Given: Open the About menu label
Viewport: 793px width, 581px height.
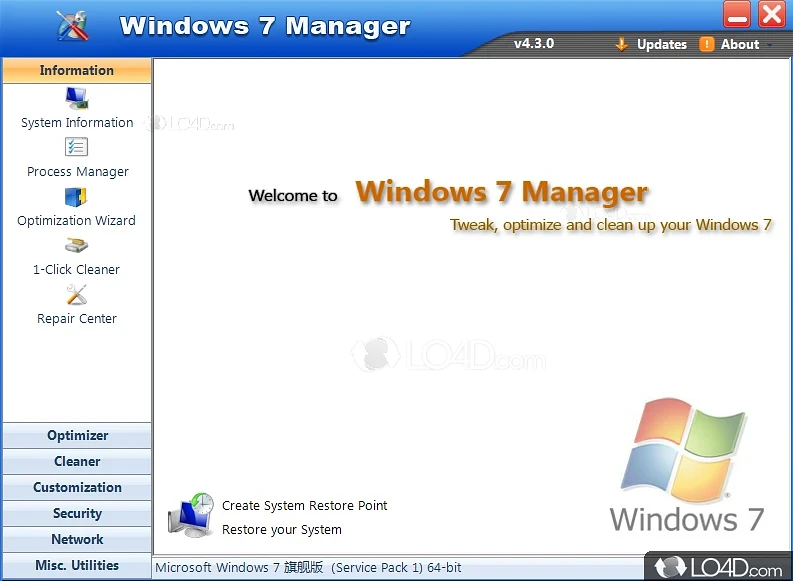Looking at the screenshot, I should click(740, 44).
